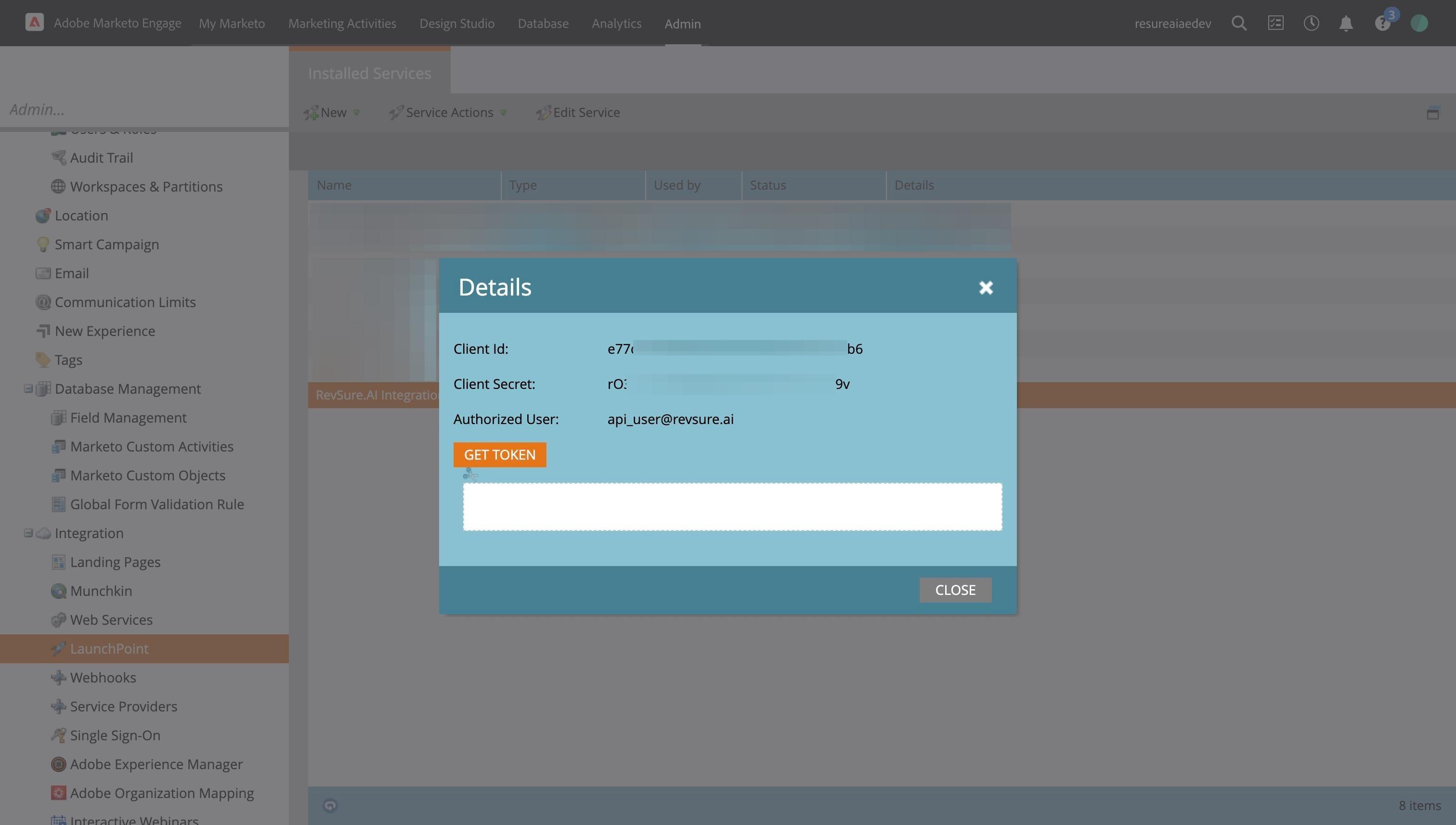
Task: Click the CLOSE button in Details dialog
Action: click(x=955, y=590)
